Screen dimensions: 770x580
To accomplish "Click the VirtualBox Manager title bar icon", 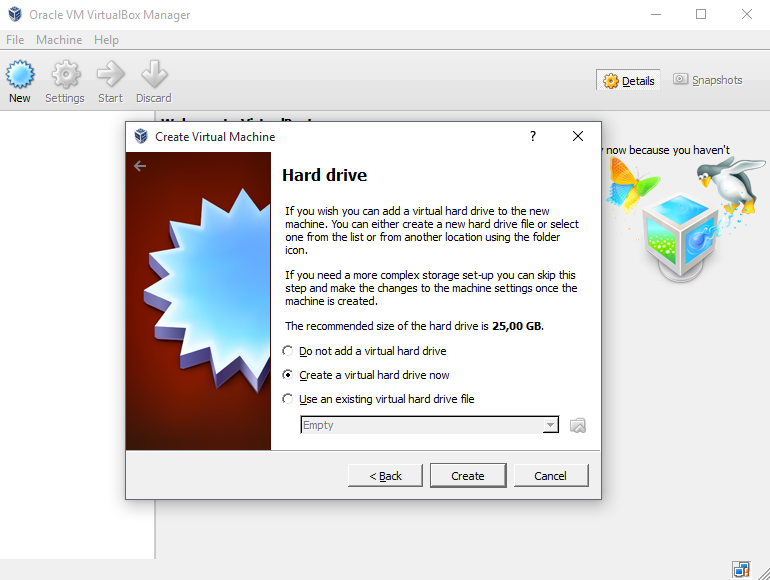I will (15, 14).
